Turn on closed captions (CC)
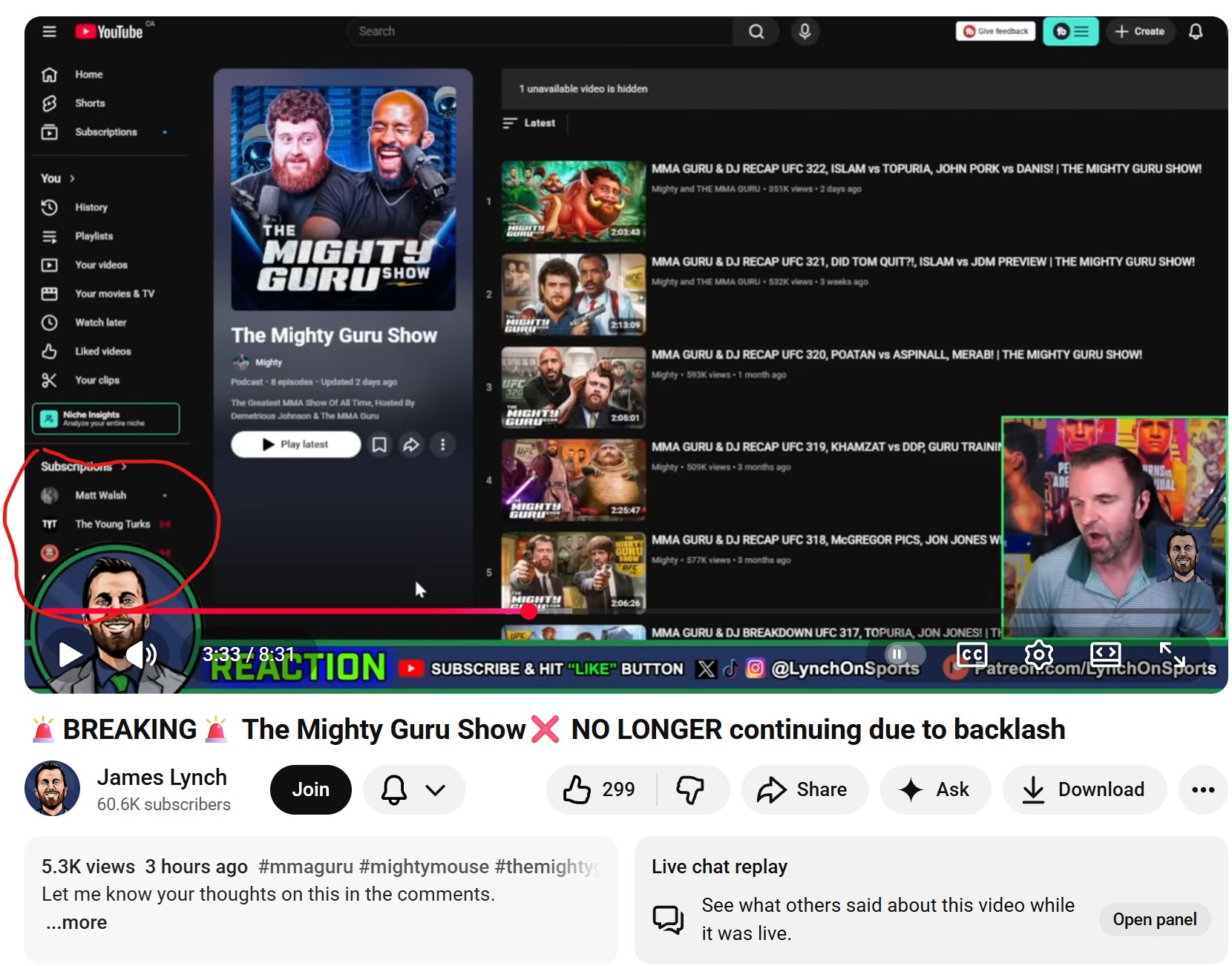 pos(972,654)
